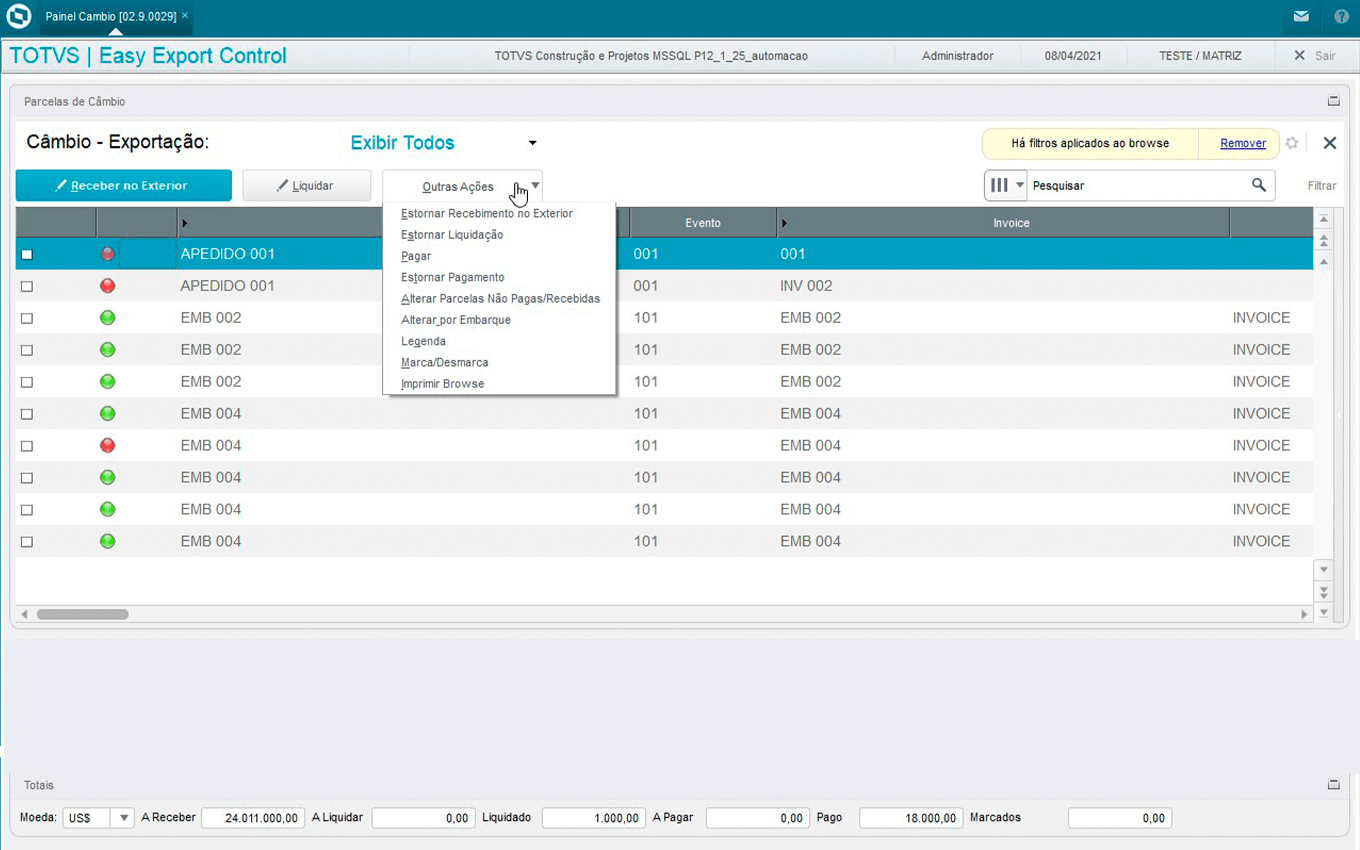1360x850 pixels.
Task: Open the mail envelope icon
Action: (x=1300, y=17)
